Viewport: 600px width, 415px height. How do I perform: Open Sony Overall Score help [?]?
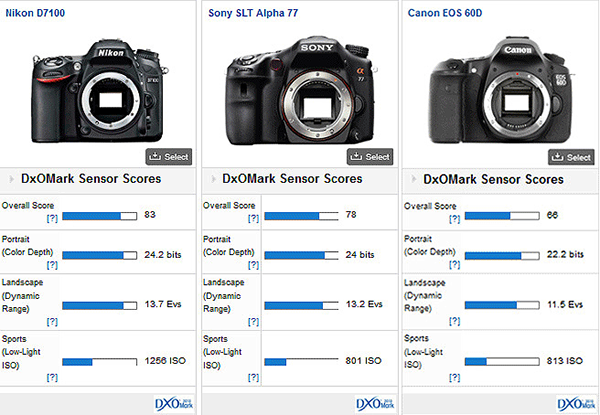tap(253, 218)
